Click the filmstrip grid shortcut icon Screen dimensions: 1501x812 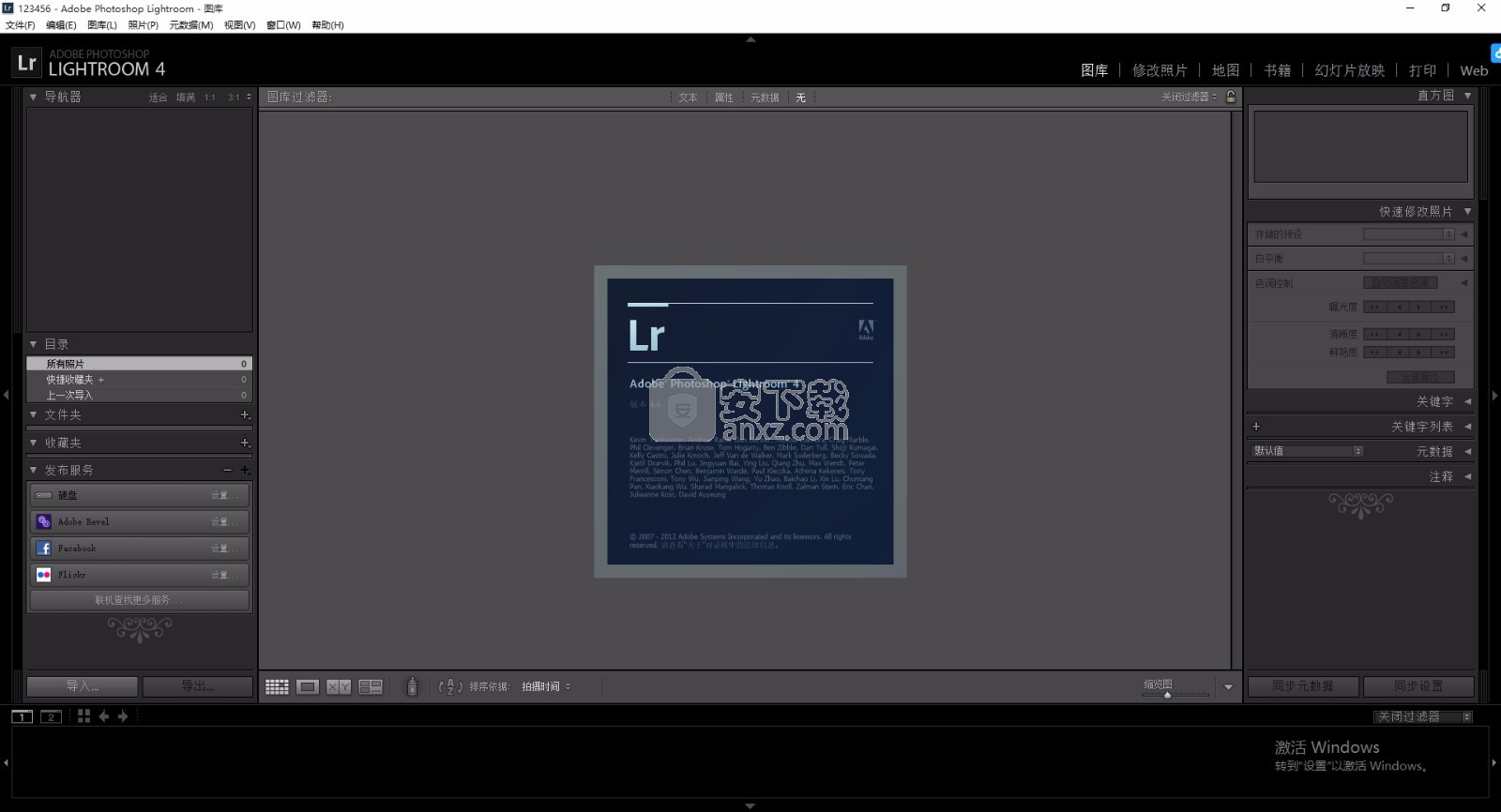click(x=83, y=716)
